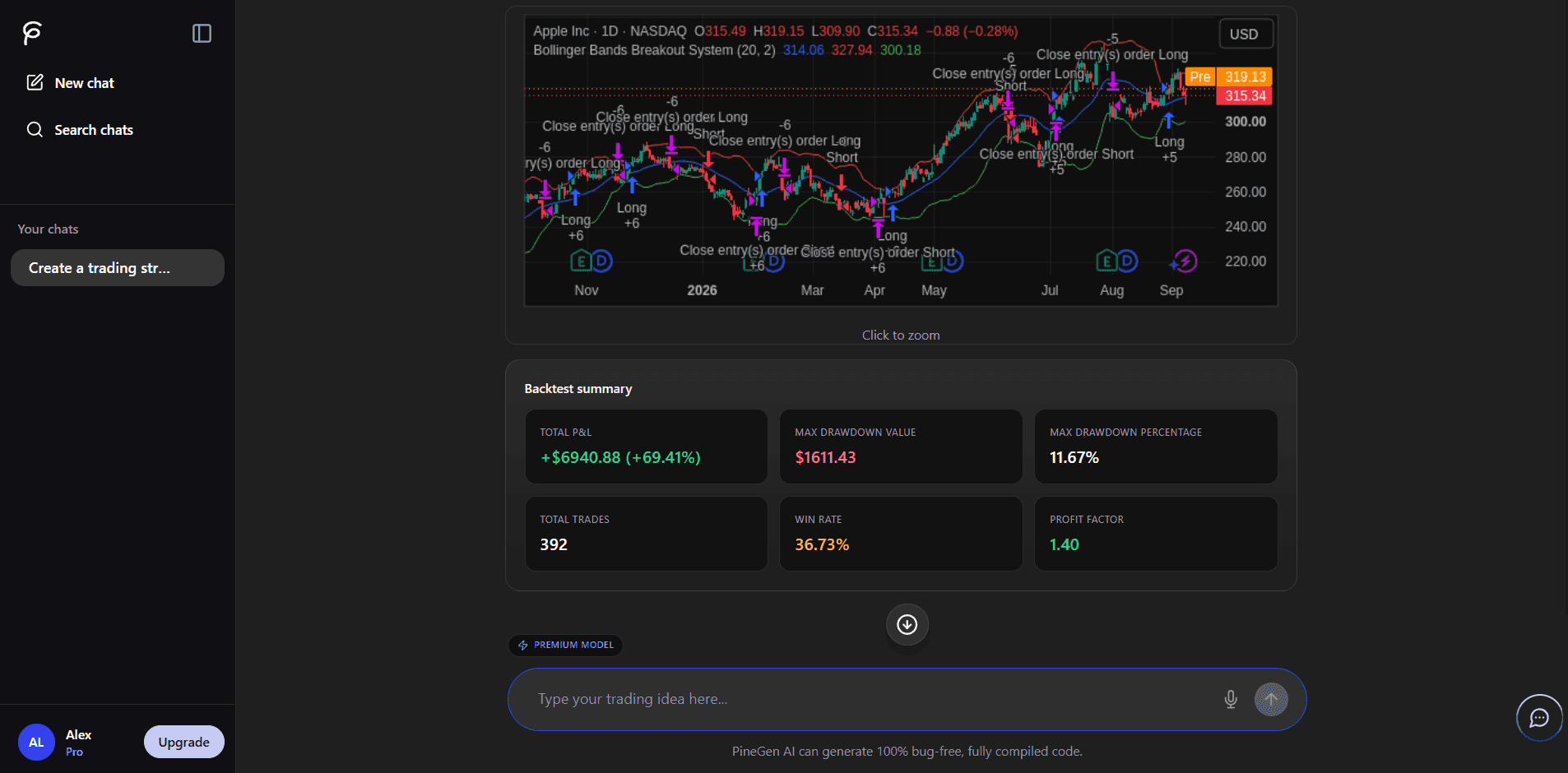Click the Apple Inc 1D NASDAQ title

click(x=610, y=31)
